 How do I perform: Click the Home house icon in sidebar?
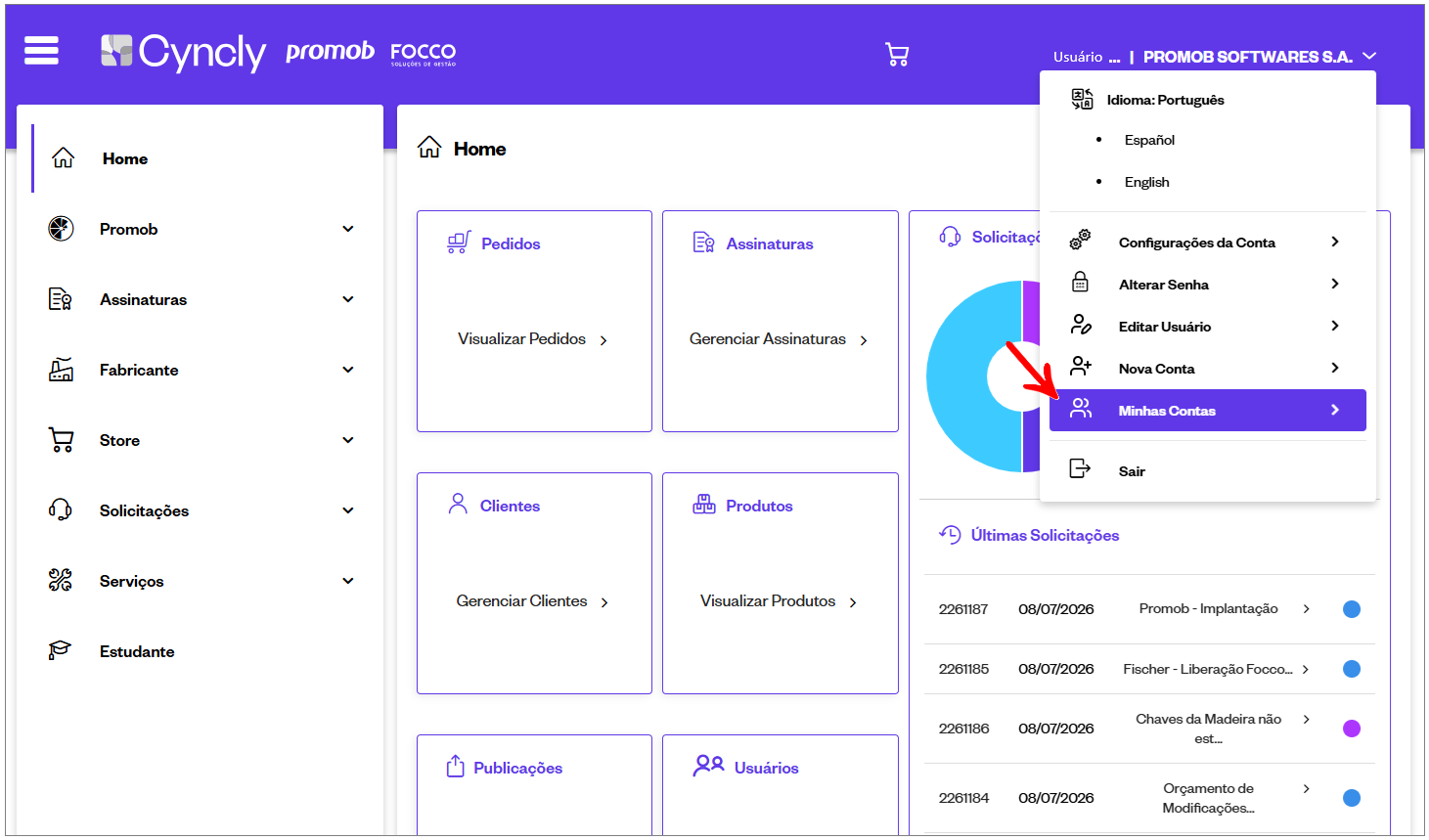63,158
